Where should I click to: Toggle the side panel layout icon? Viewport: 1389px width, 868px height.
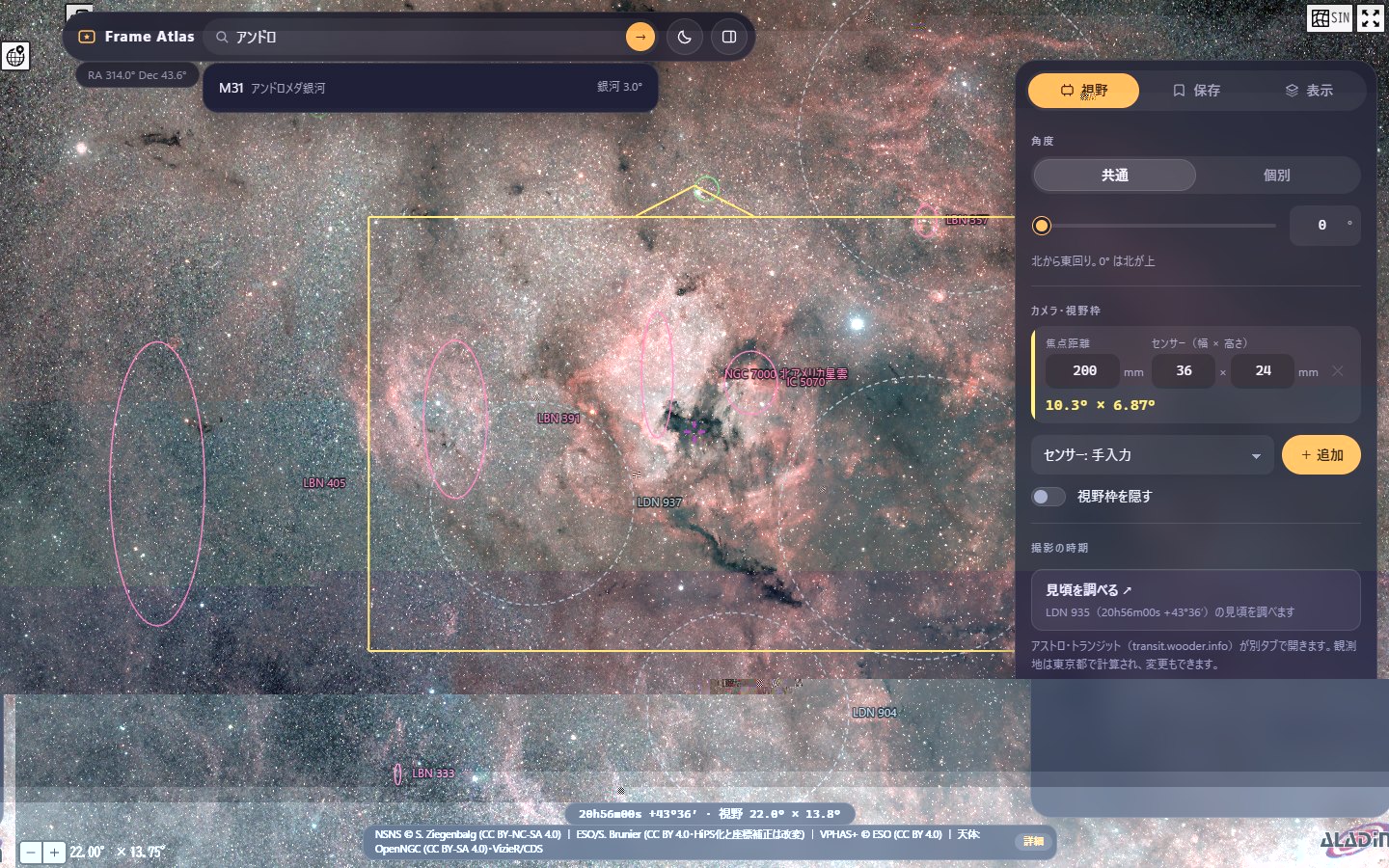pyautogui.click(x=729, y=37)
